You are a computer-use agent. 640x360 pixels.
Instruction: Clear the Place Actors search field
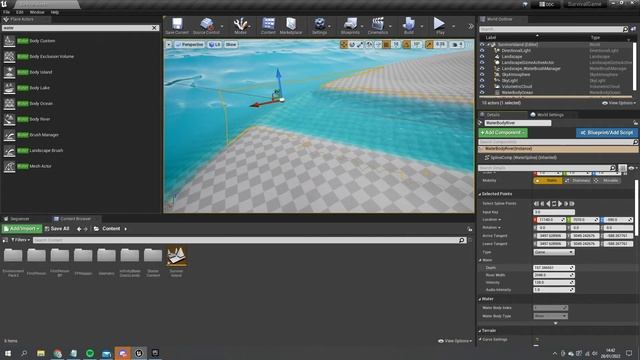(x=155, y=28)
